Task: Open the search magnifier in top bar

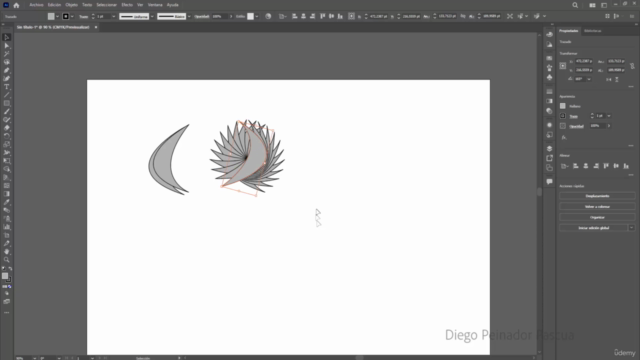Action: coord(575,5)
